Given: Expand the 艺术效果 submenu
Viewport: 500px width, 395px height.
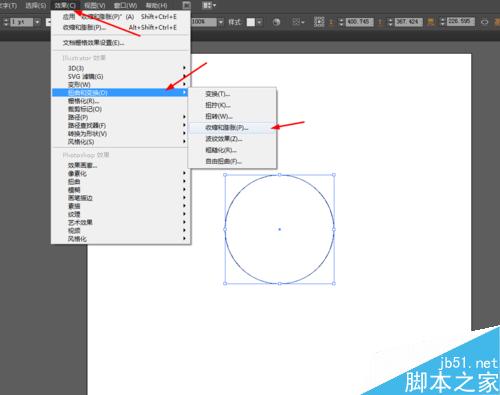Looking at the screenshot, I should pyautogui.click(x=121, y=222).
